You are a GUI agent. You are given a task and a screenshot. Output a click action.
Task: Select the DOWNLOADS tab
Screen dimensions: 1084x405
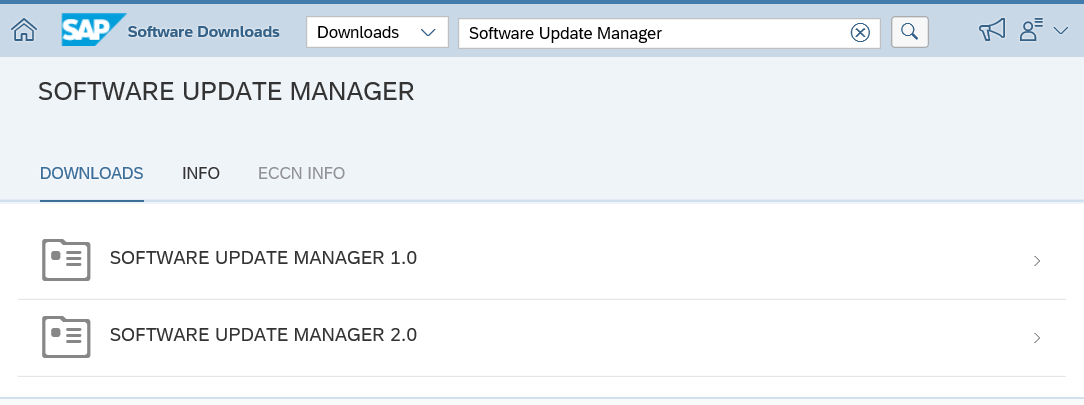[x=92, y=173]
